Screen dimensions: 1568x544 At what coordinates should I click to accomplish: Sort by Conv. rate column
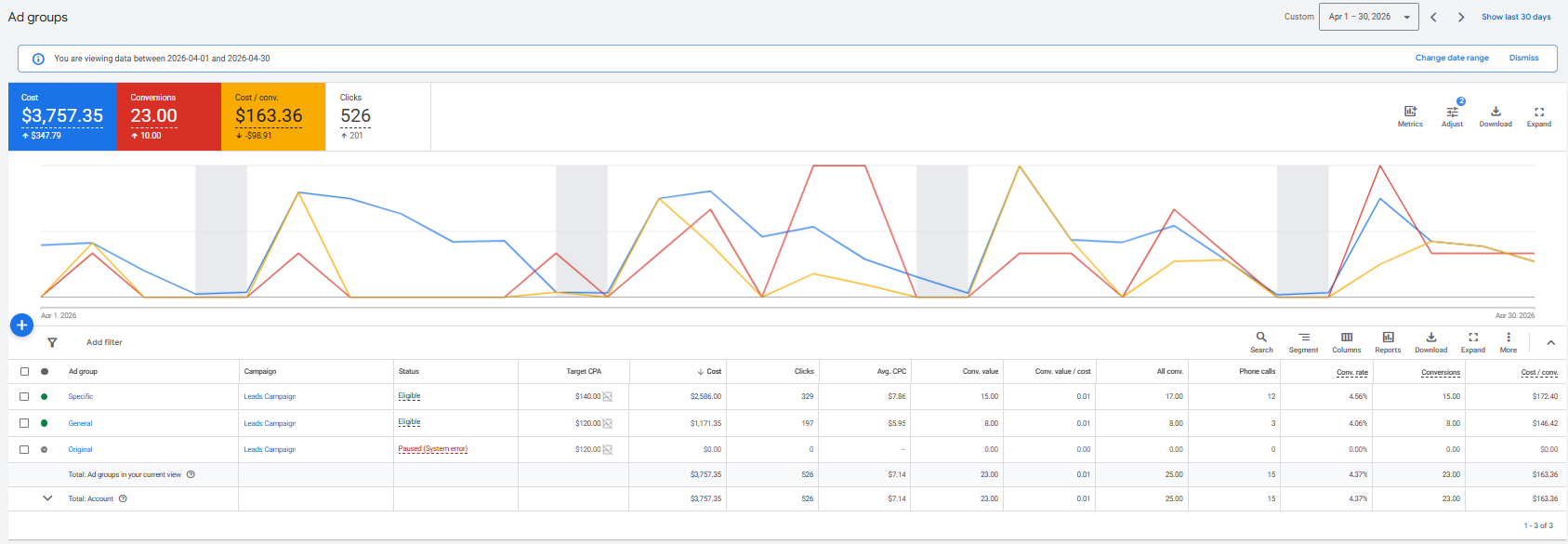[x=1351, y=372]
